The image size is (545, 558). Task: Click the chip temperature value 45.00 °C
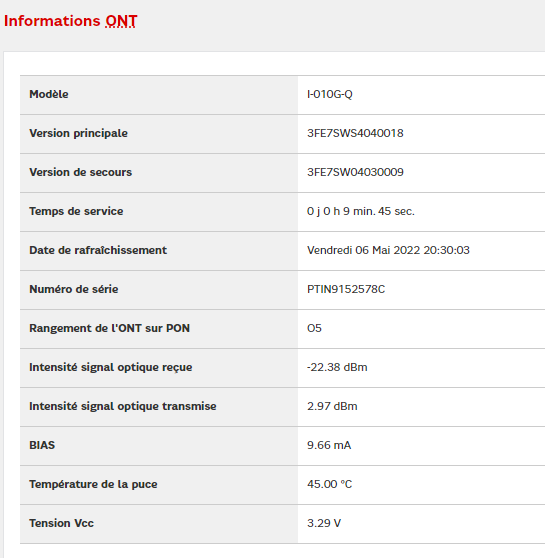[330, 484]
